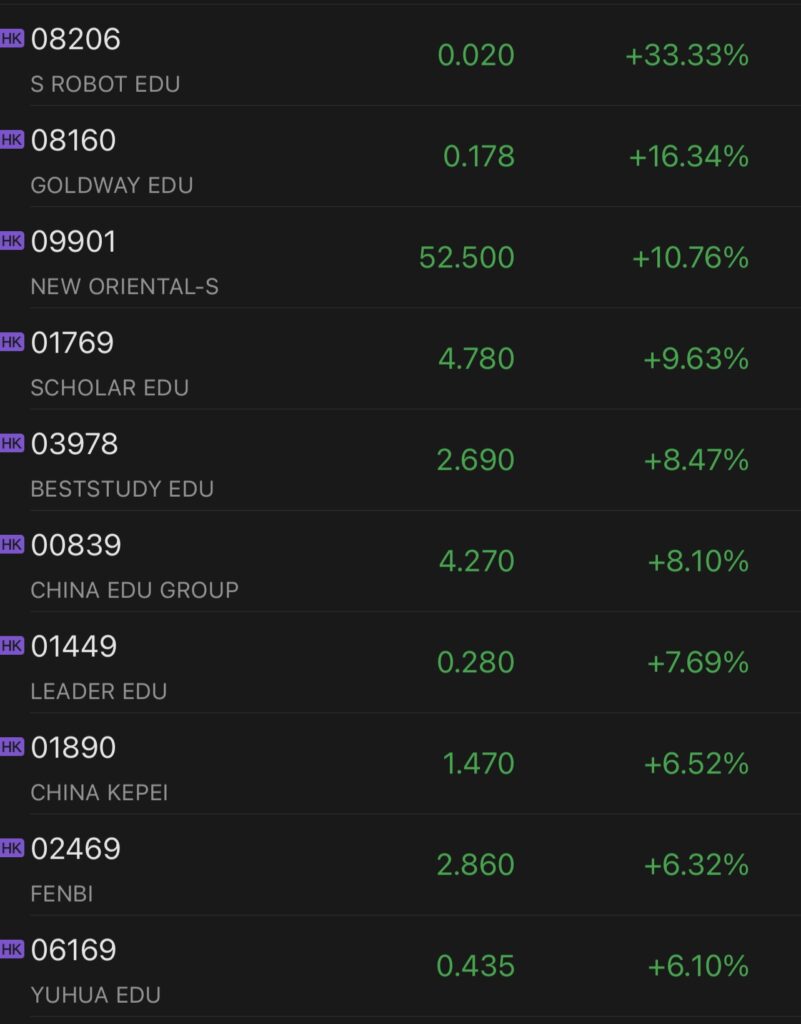The width and height of the screenshot is (801, 1024).
Task: Click the YUHUA EDU price 0.435
Action: click(476, 966)
